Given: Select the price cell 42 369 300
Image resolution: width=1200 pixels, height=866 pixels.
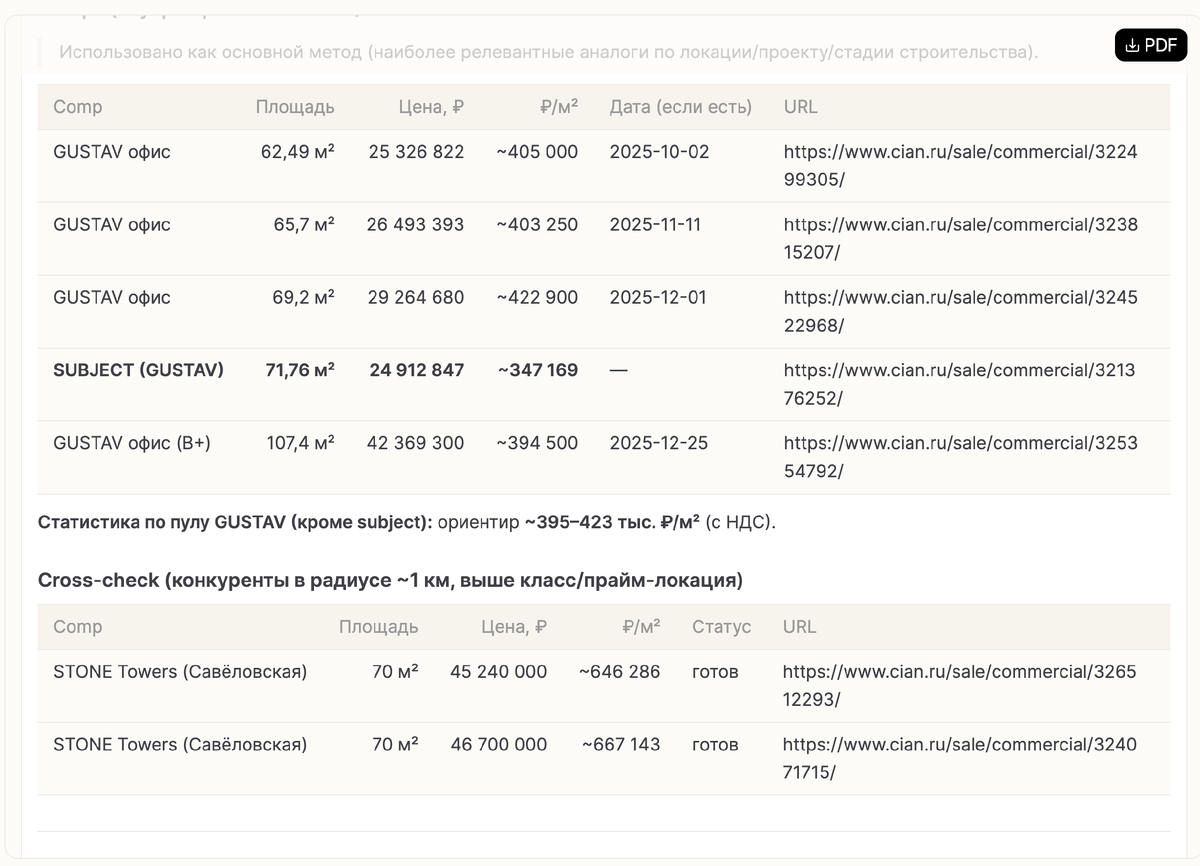Looking at the screenshot, I should tap(415, 443).
